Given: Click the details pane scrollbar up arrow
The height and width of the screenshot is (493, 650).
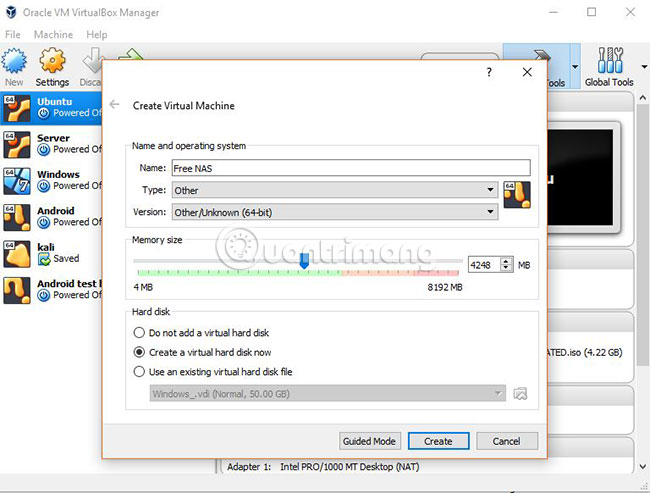Looking at the screenshot, I should (x=643, y=98).
